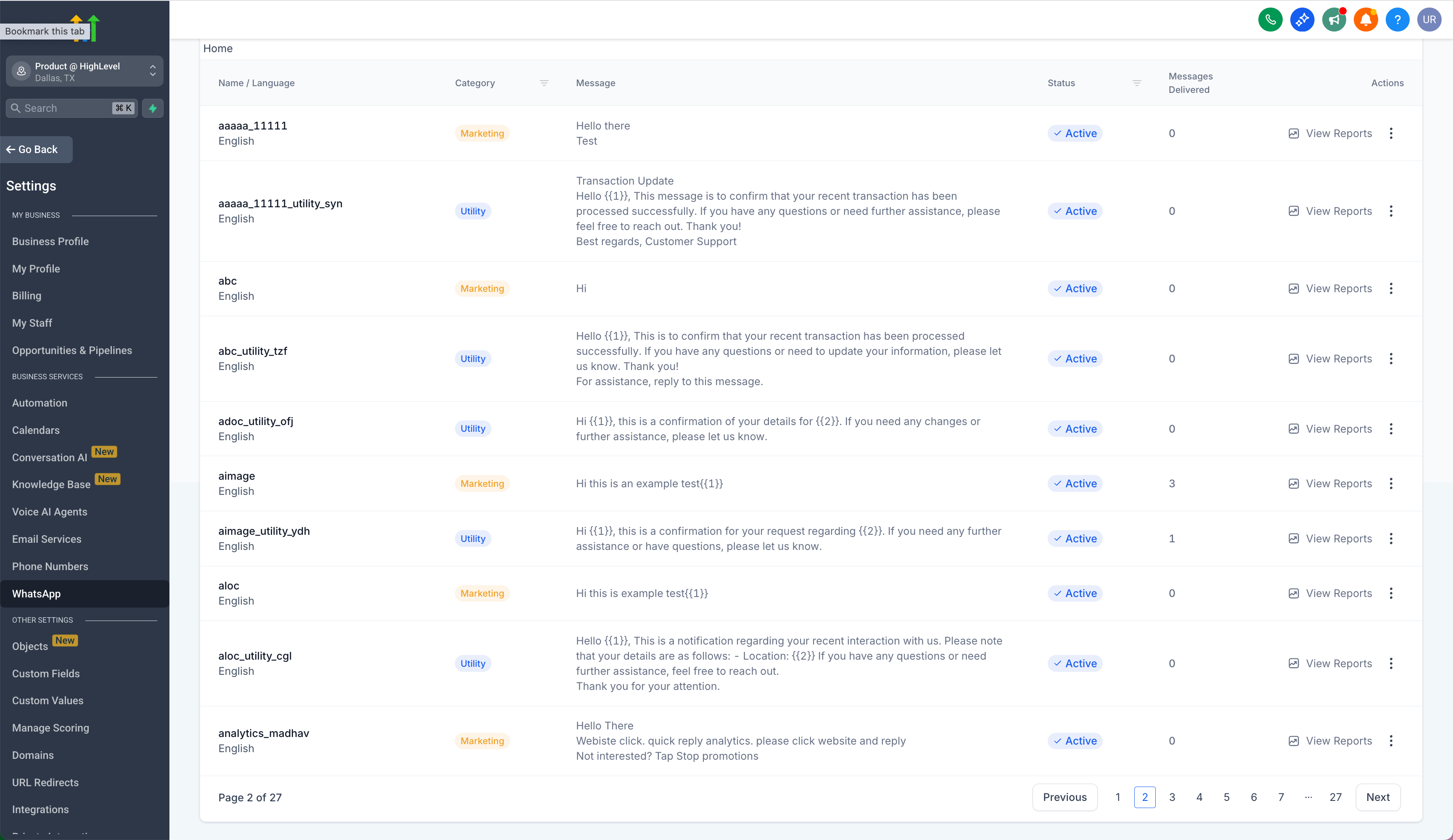Click the blue help question mark icon
This screenshot has height=840, width=1453.
[1397, 20]
